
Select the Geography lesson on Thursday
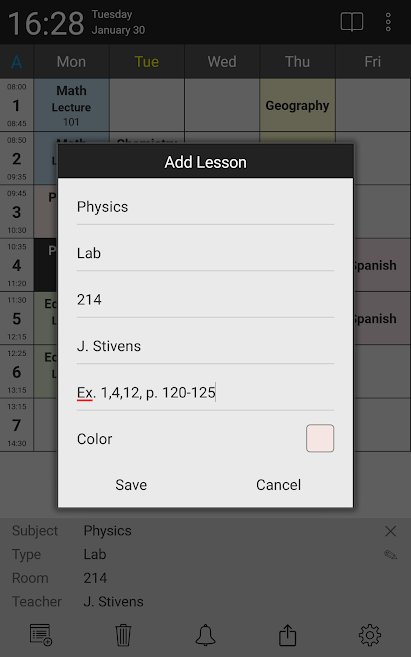pyautogui.click(x=297, y=105)
